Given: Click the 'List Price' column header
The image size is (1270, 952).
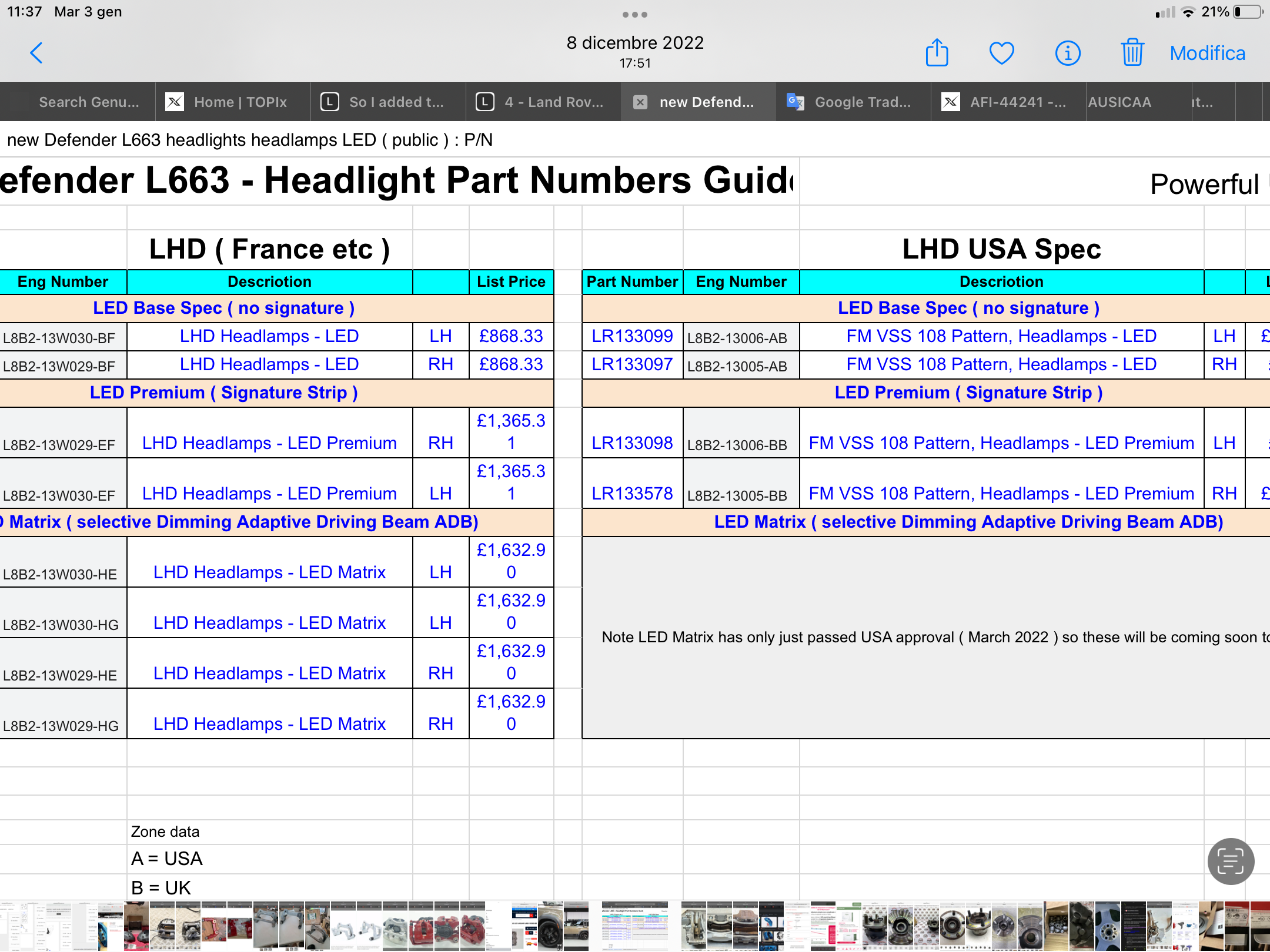Looking at the screenshot, I should click(x=511, y=281).
